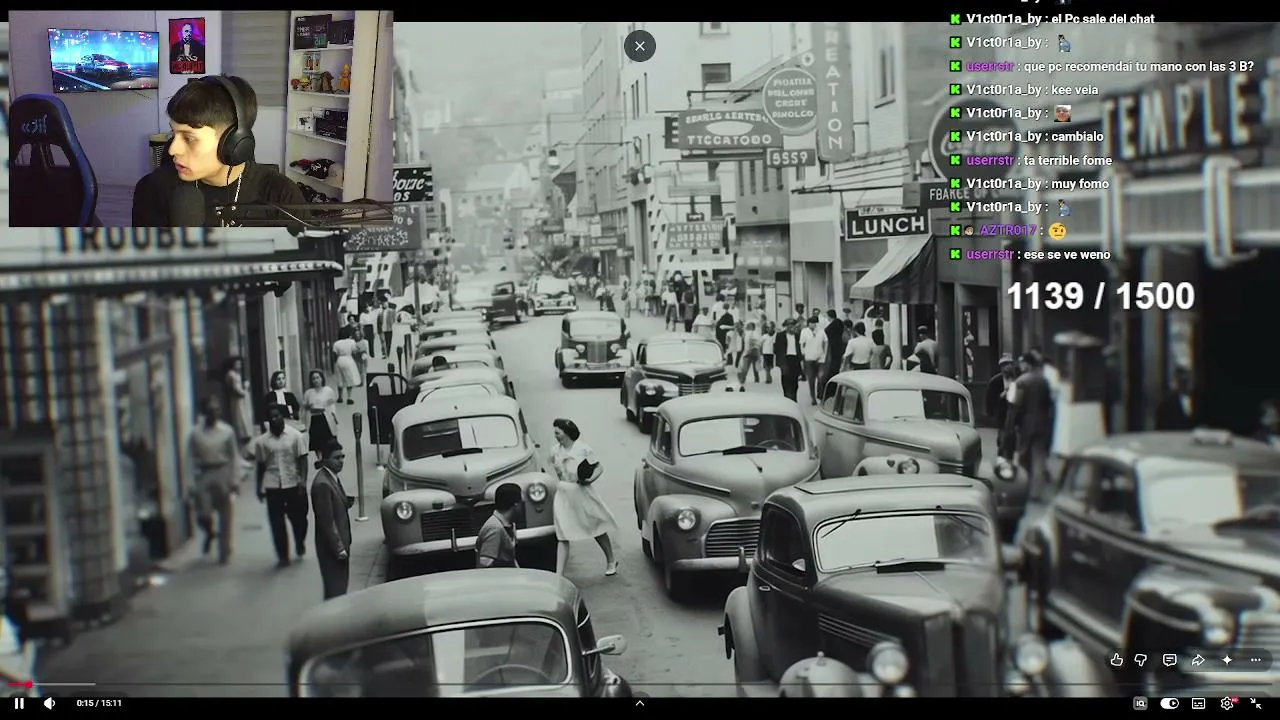1280x720 pixels.
Task: Mute the video with the speaker icon
Action: 49,703
